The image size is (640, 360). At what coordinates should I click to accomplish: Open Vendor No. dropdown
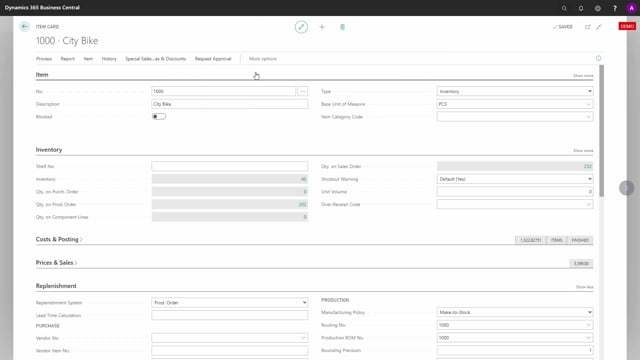303,338
